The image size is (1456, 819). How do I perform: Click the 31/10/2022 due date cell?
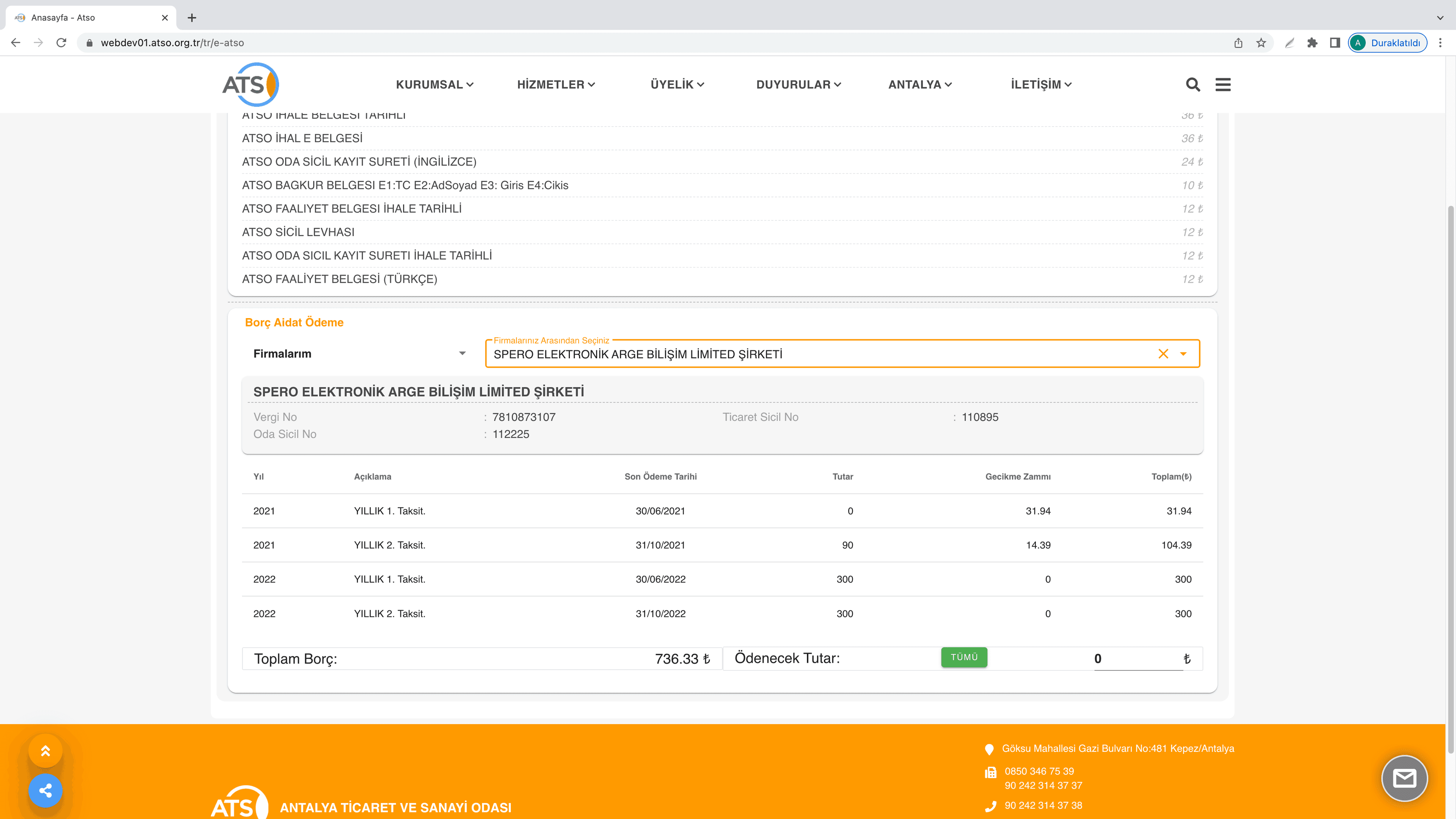coord(660,614)
